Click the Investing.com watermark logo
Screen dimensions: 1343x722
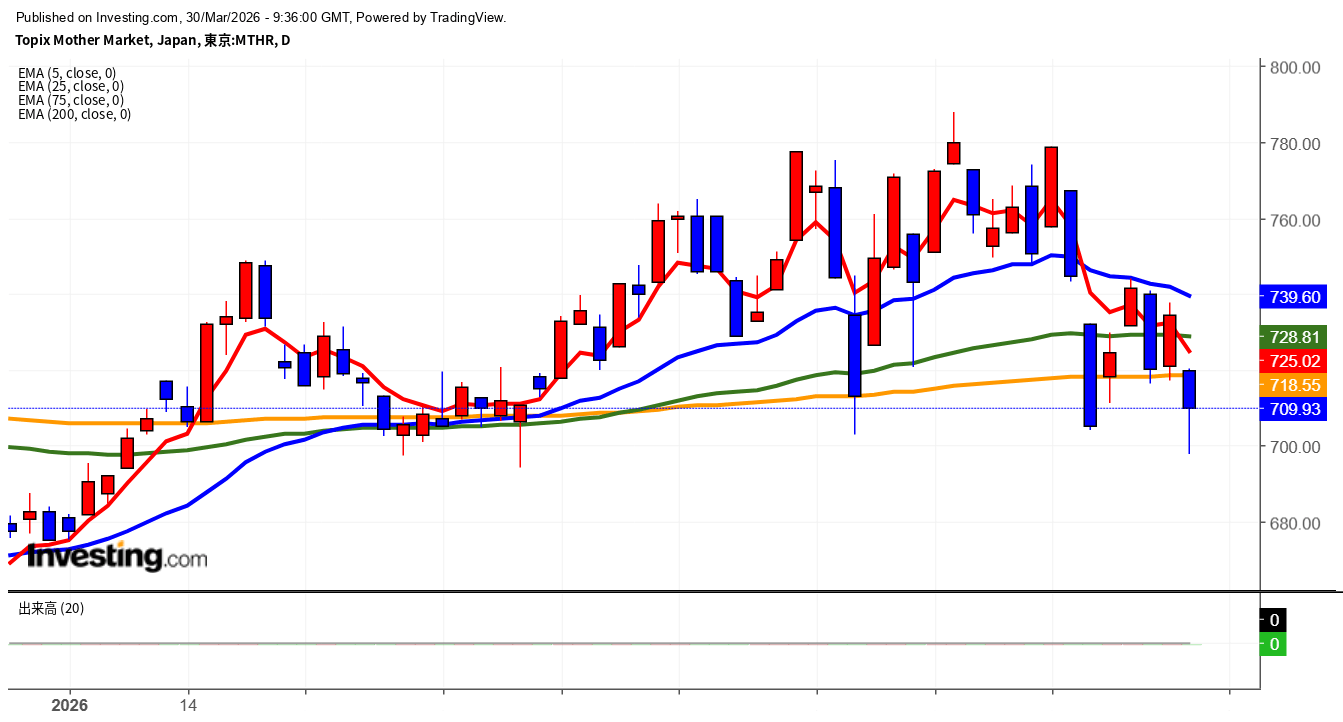(116, 556)
